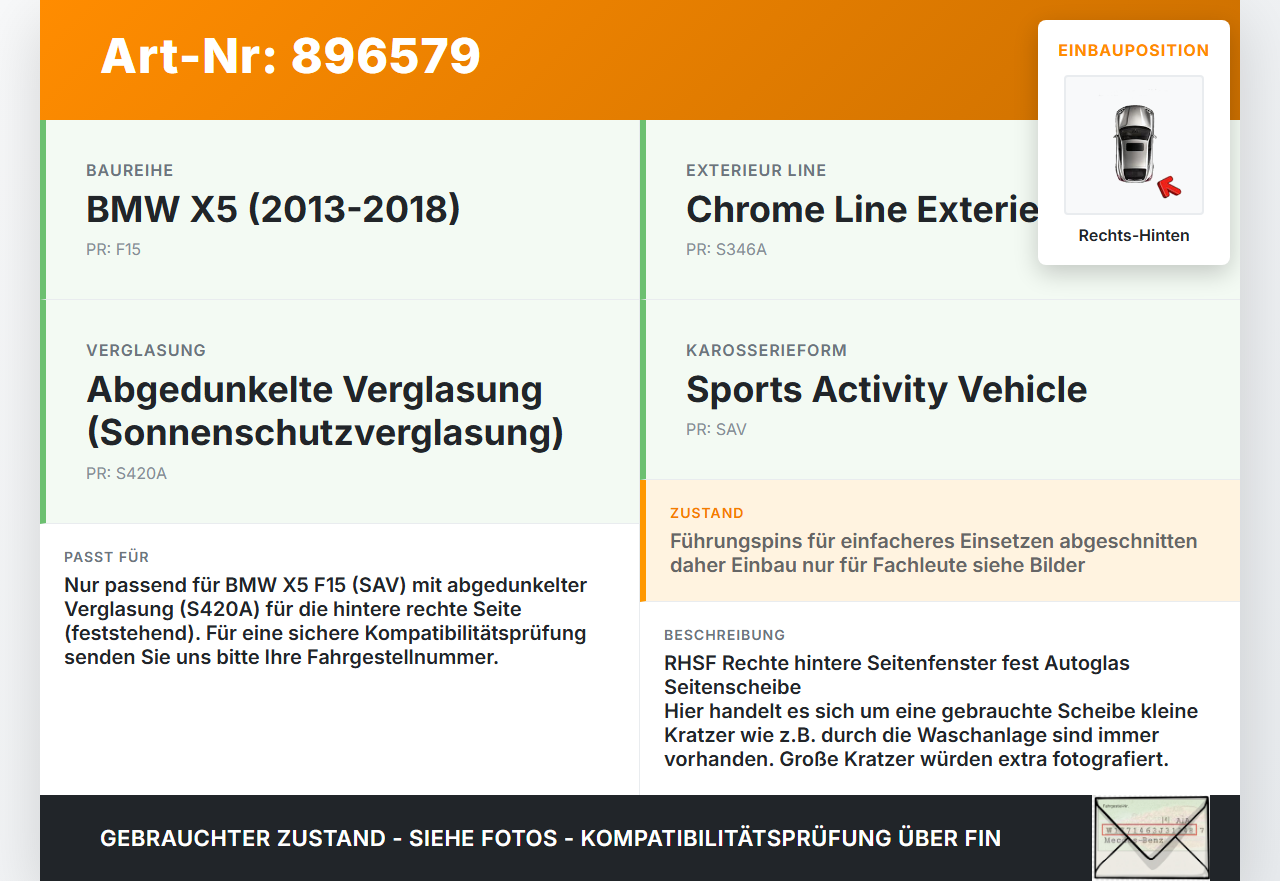Click the Einbauposition label
The image size is (1280, 882).
[1134, 50]
